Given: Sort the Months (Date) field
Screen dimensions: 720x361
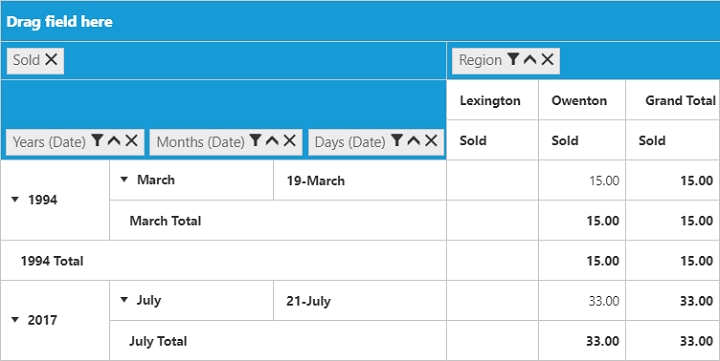Looking at the screenshot, I should (x=272, y=141).
